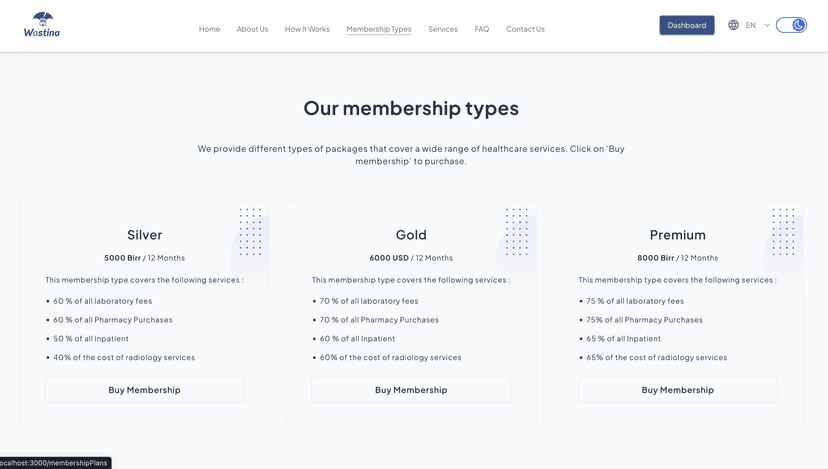Image resolution: width=828 pixels, height=469 pixels.
Task: Visit the FAQ section
Action: click(x=482, y=29)
